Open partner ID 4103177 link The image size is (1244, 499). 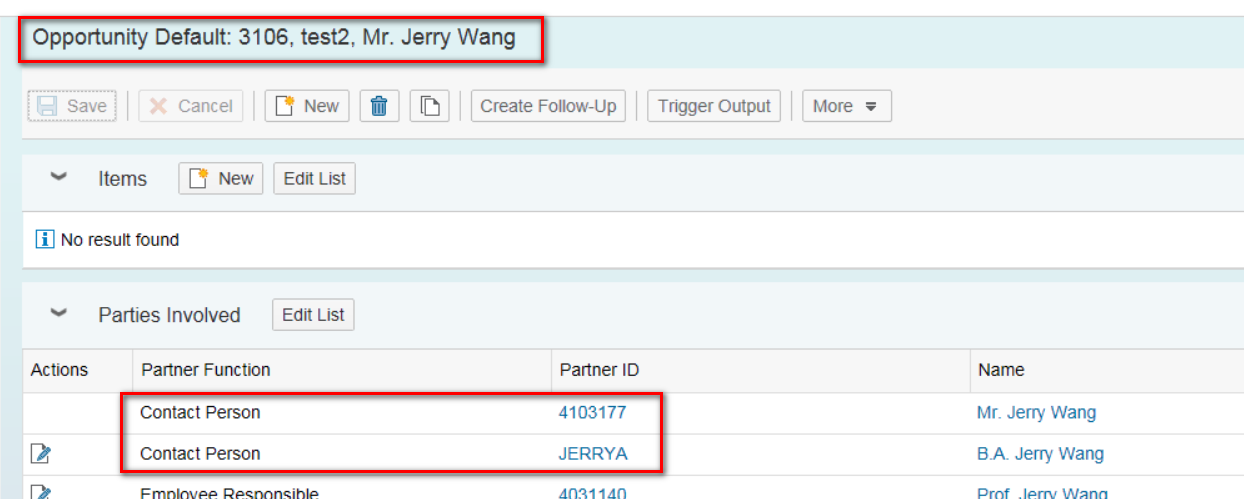point(592,412)
